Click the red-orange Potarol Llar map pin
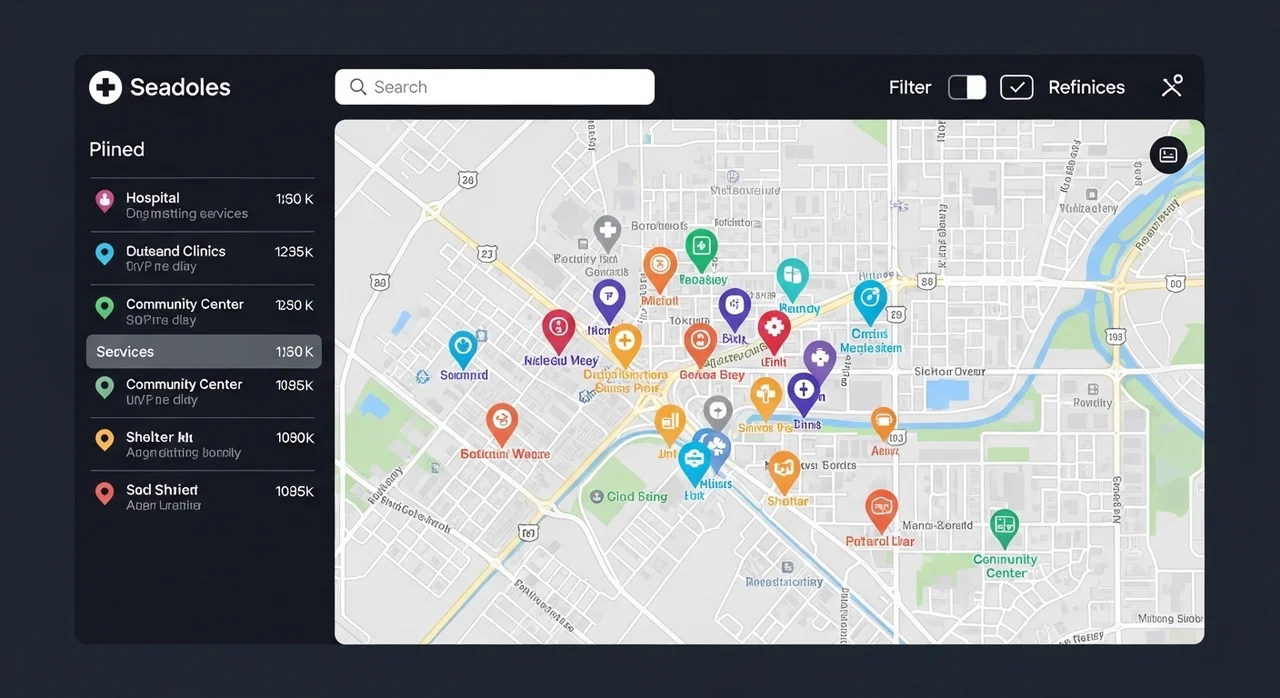Screen dimensions: 1280x698 click(881, 510)
